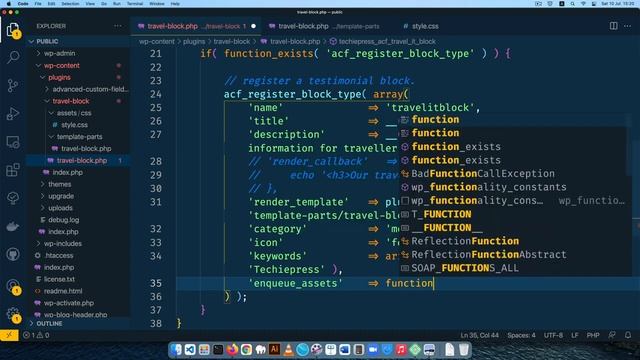
Task: Open editor more actions ellipsis menu
Action: pos(627,26)
